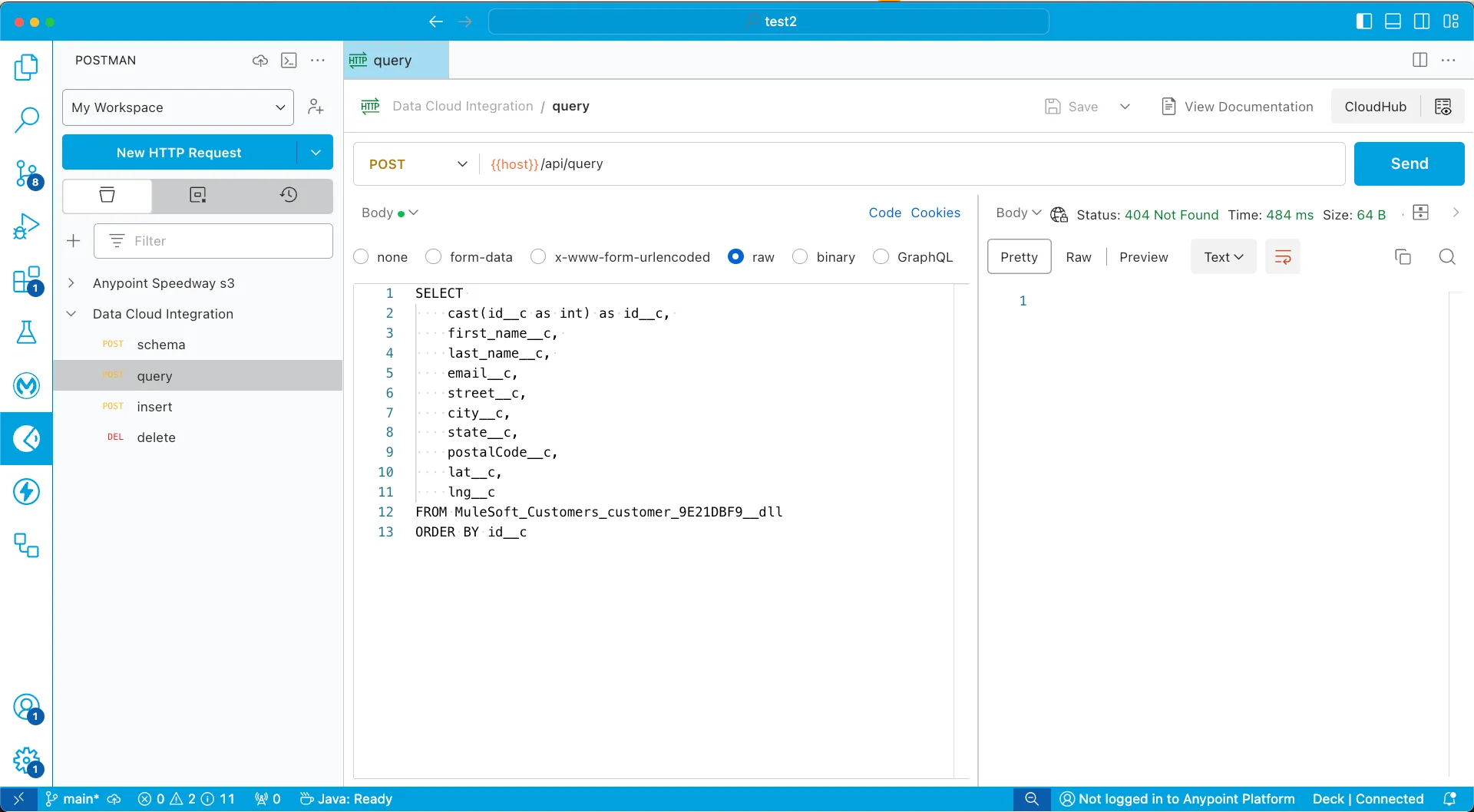Screen dimensions: 1474x812
Task: Open the Run and Debug view
Action: (x=26, y=227)
